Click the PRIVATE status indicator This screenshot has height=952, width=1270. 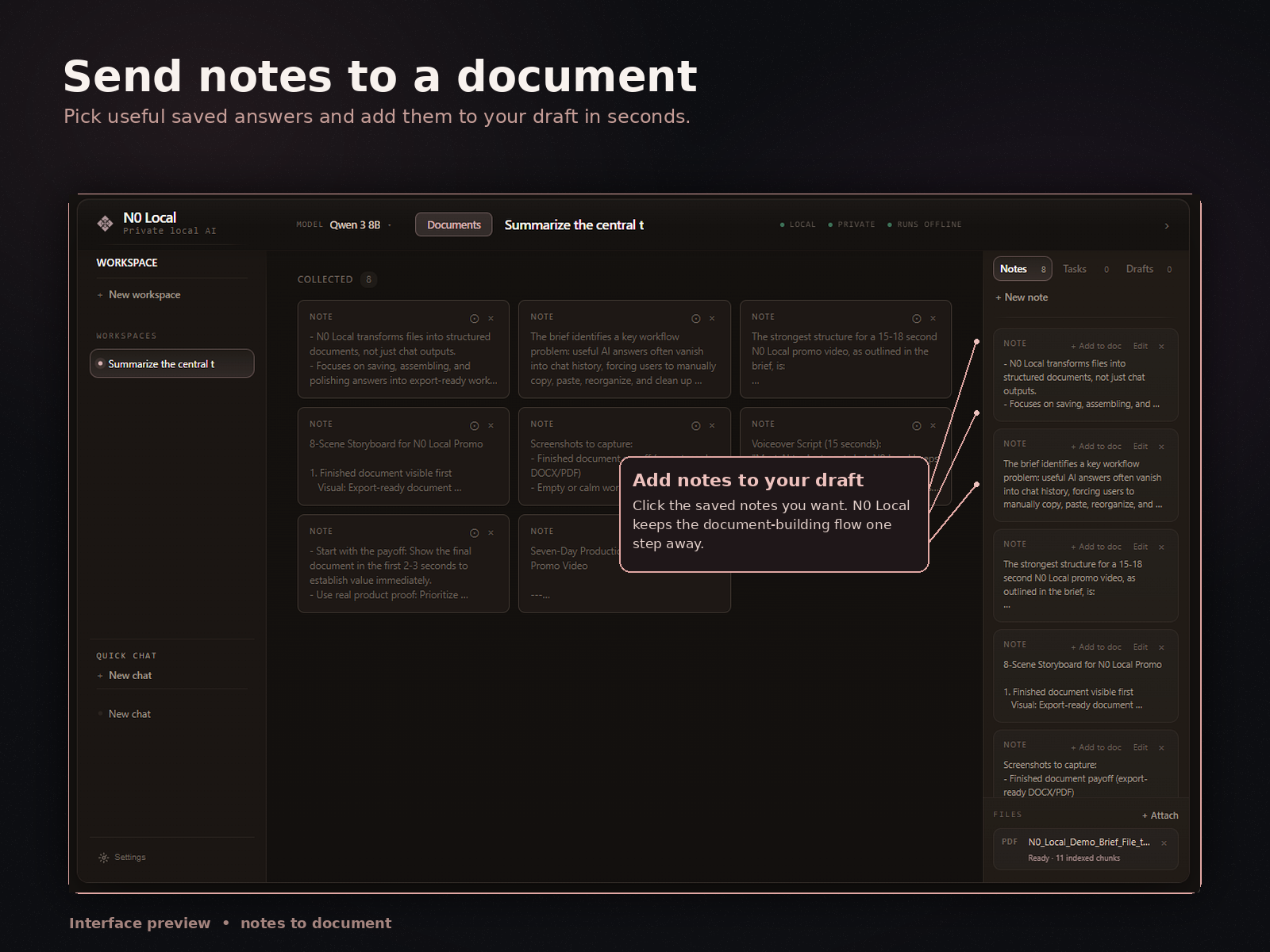click(852, 225)
